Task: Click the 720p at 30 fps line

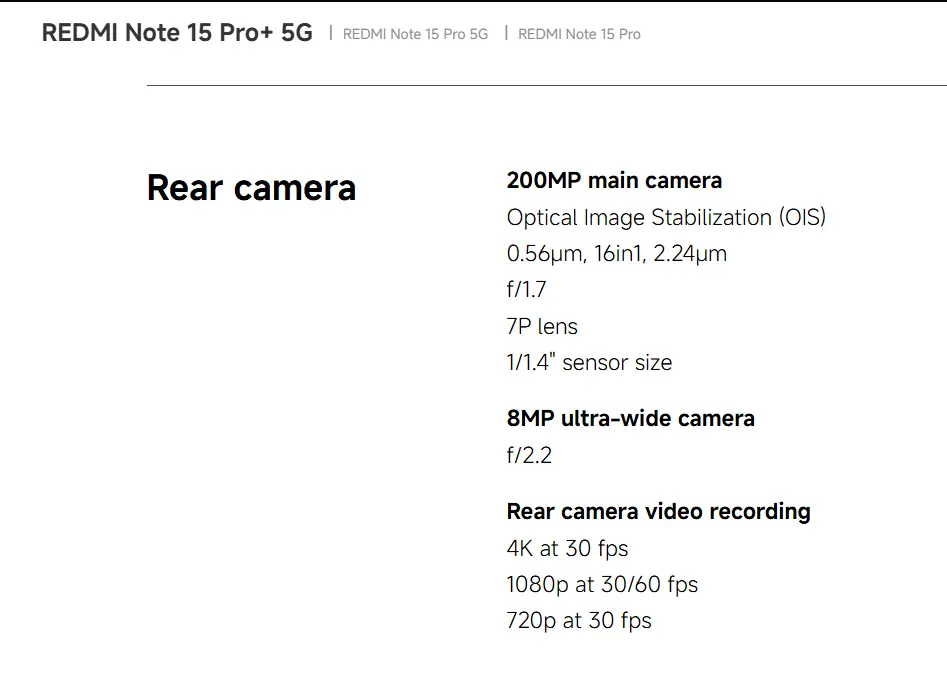Action: [579, 621]
